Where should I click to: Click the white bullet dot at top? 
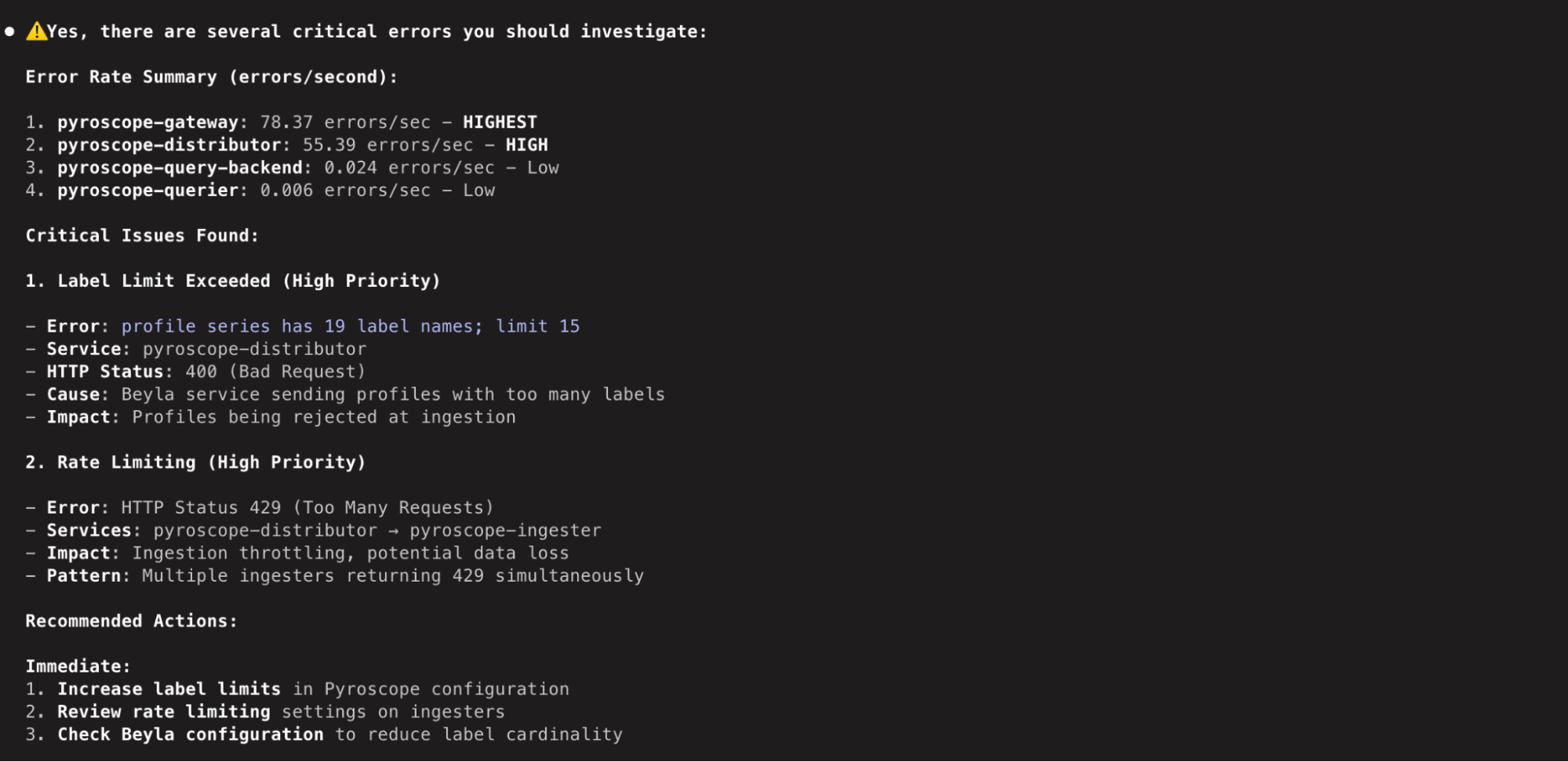(9, 32)
